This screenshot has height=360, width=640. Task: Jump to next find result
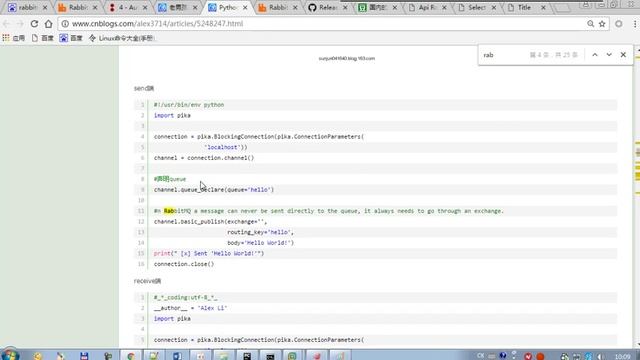[609, 55]
